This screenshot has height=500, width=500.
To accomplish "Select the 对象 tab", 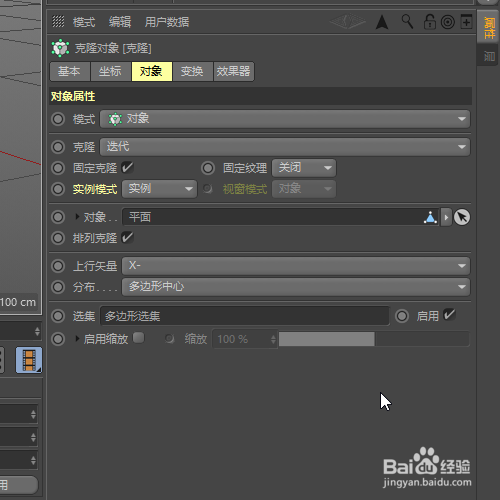I will point(152,71).
